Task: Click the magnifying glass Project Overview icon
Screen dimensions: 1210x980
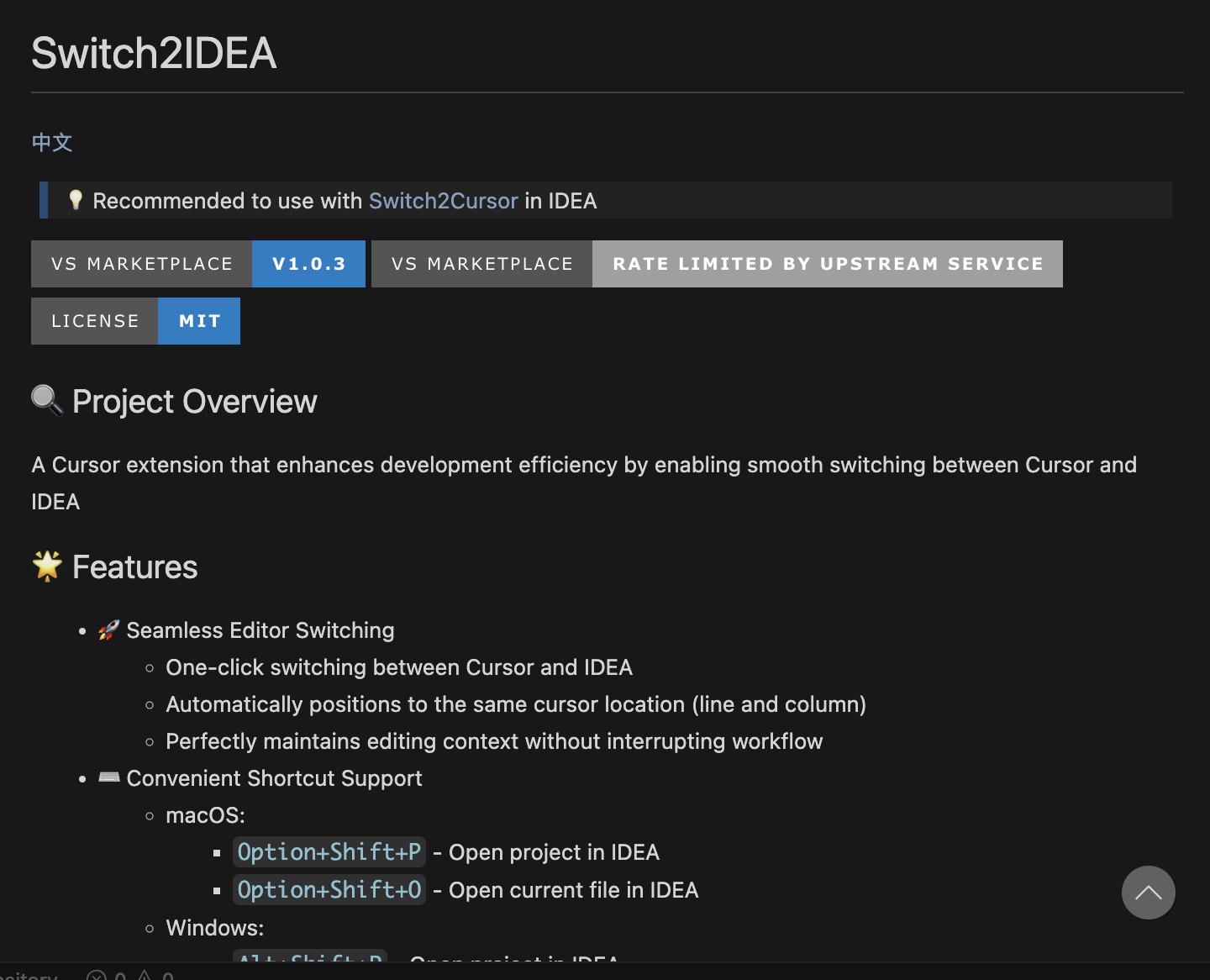Action: (46, 401)
